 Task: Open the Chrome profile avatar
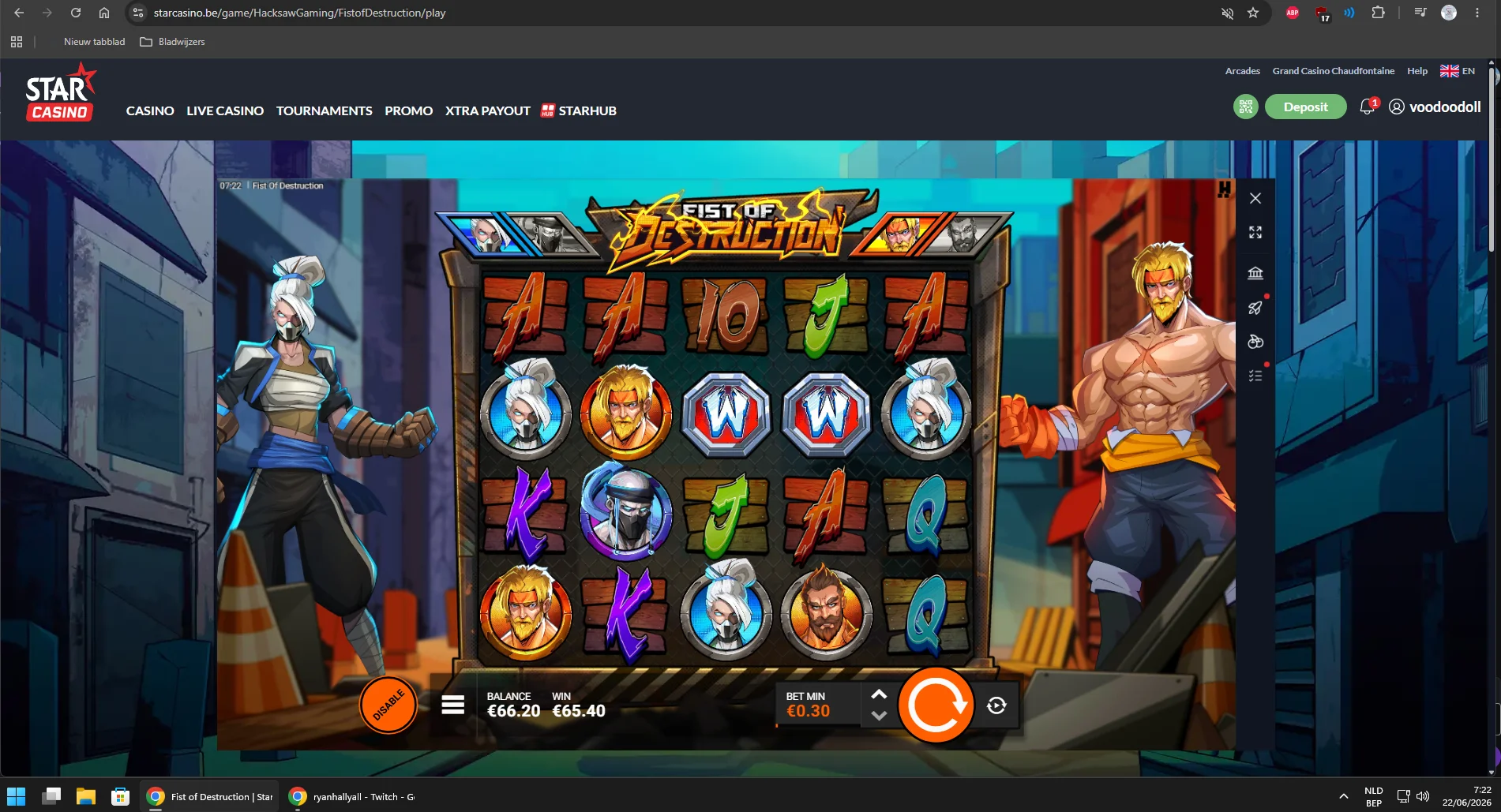(x=1449, y=13)
